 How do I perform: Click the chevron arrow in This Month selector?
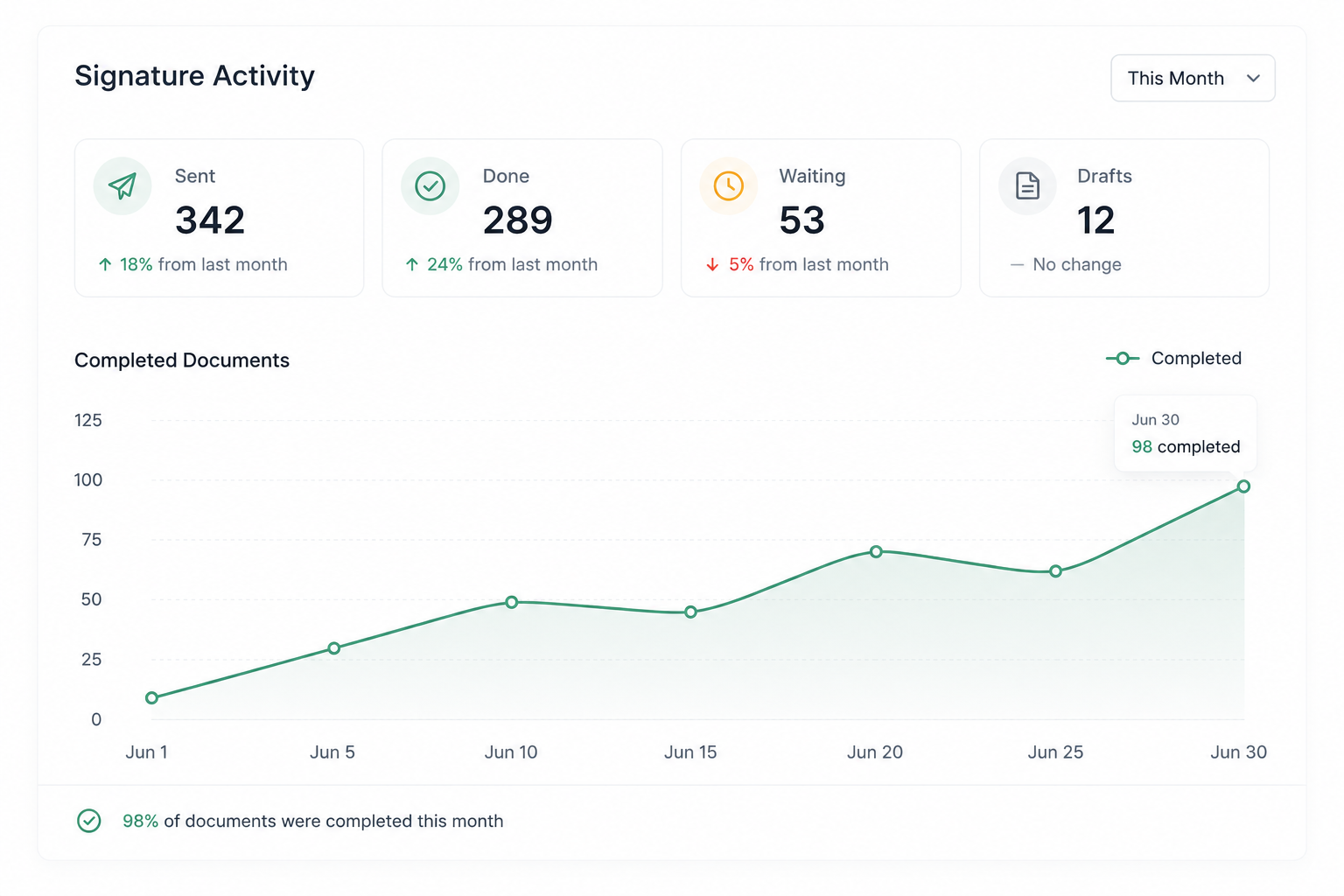pos(1253,78)
